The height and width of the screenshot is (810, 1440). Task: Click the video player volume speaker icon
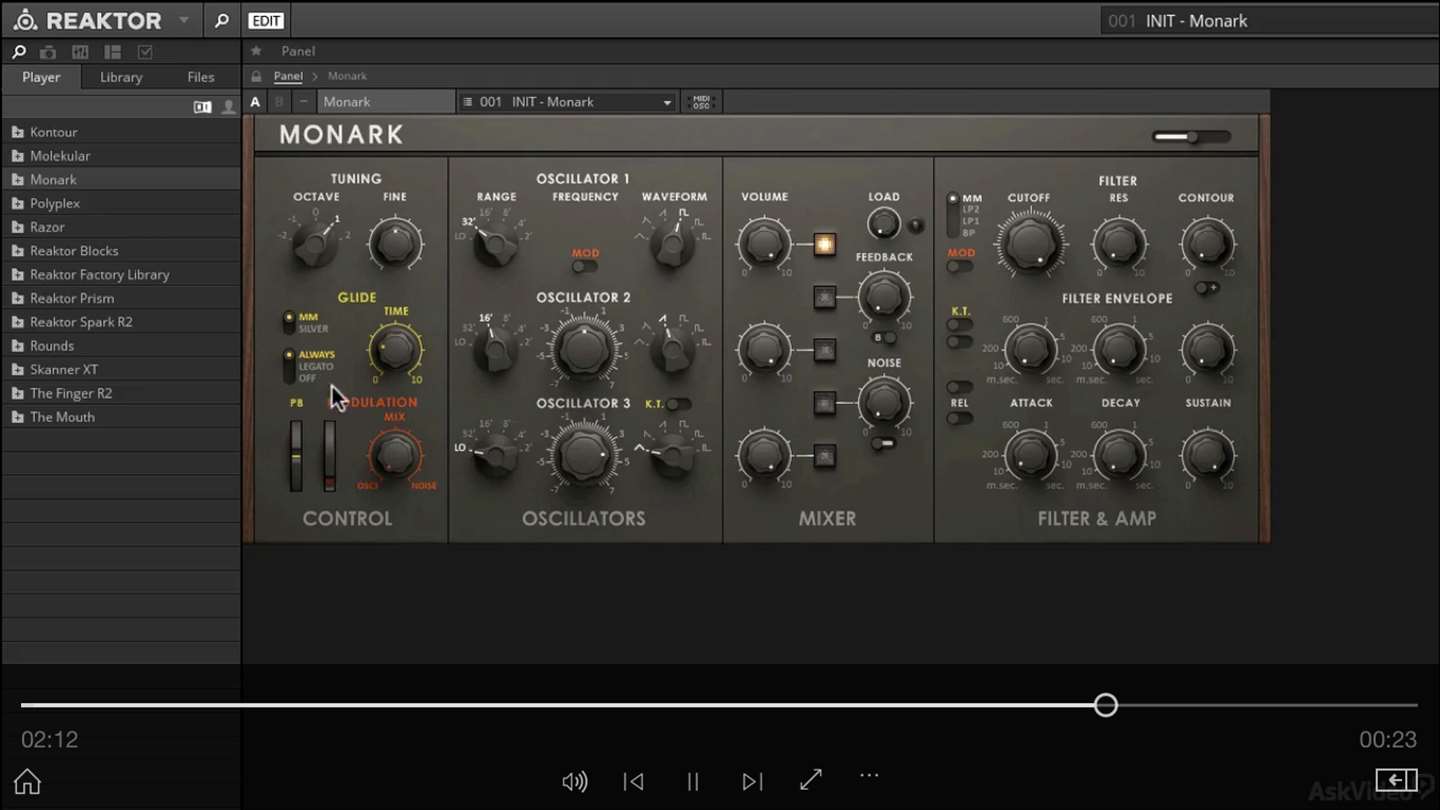(574, 781)
